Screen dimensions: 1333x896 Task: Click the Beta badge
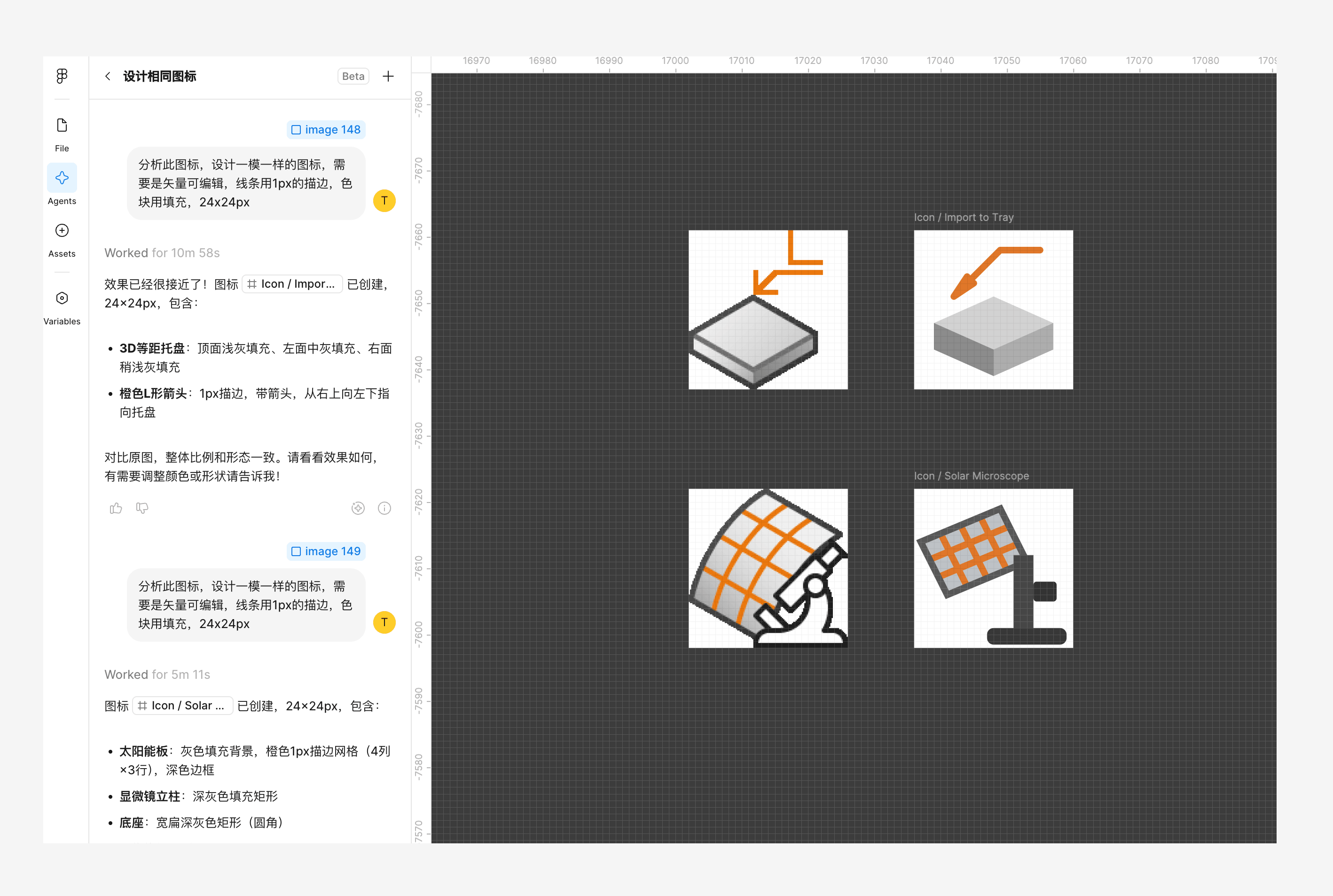pyautogui.click(x=353, y=76)
